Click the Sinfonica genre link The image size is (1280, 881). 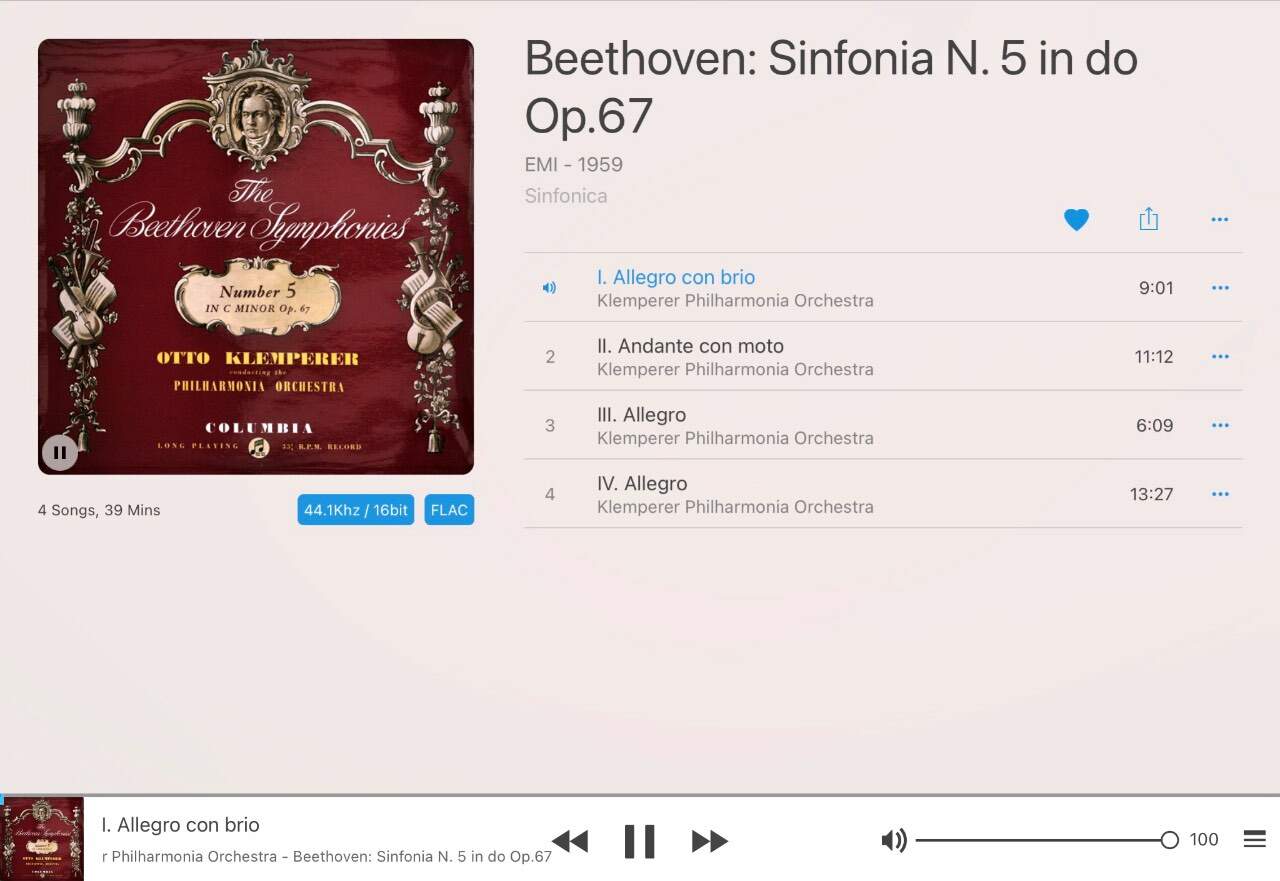pos(566,196)
